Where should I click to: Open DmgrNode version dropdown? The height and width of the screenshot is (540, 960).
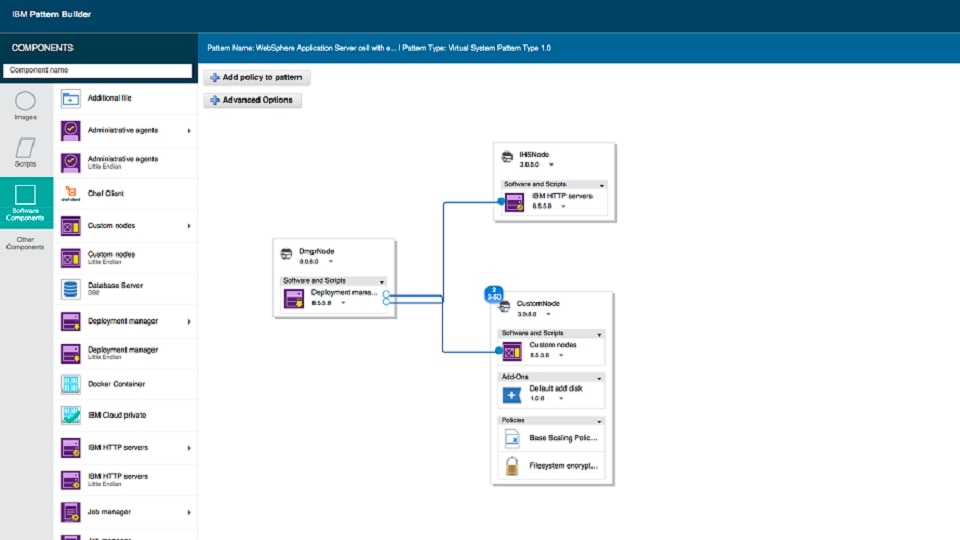[x=331, y=261]
